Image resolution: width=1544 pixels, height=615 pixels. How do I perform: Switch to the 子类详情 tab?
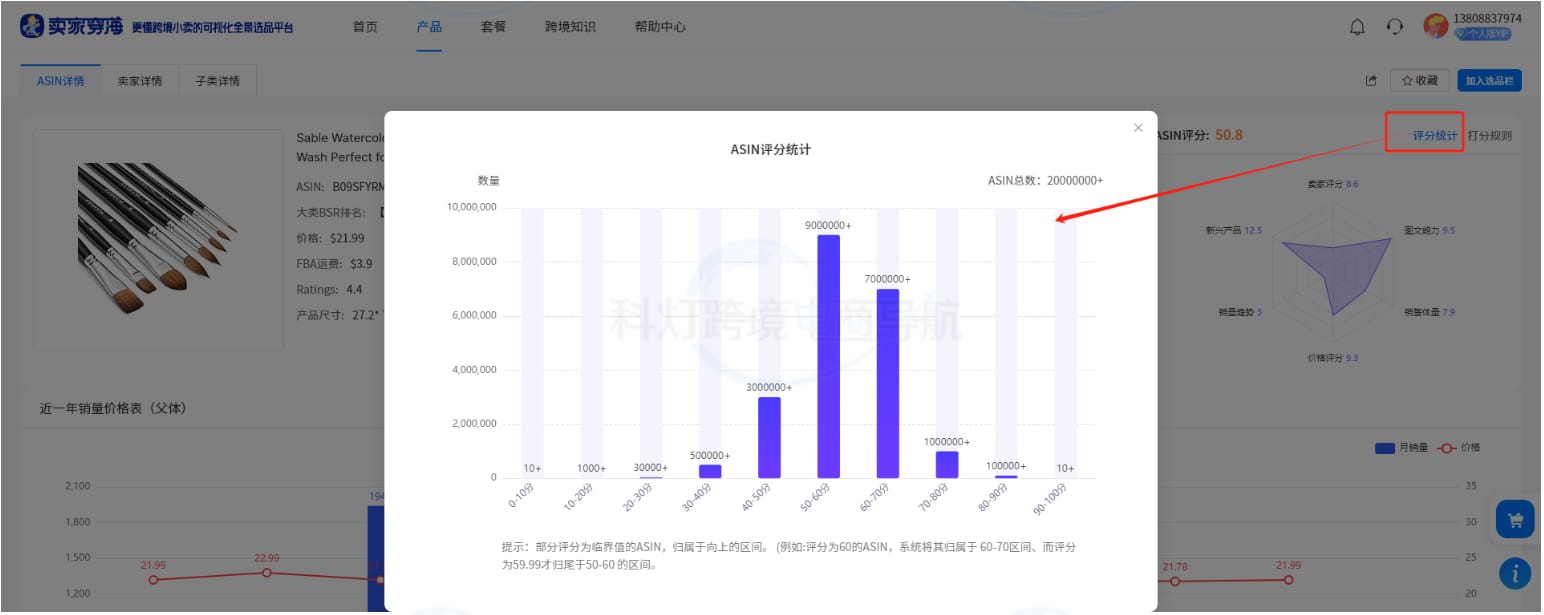(217, 79)
